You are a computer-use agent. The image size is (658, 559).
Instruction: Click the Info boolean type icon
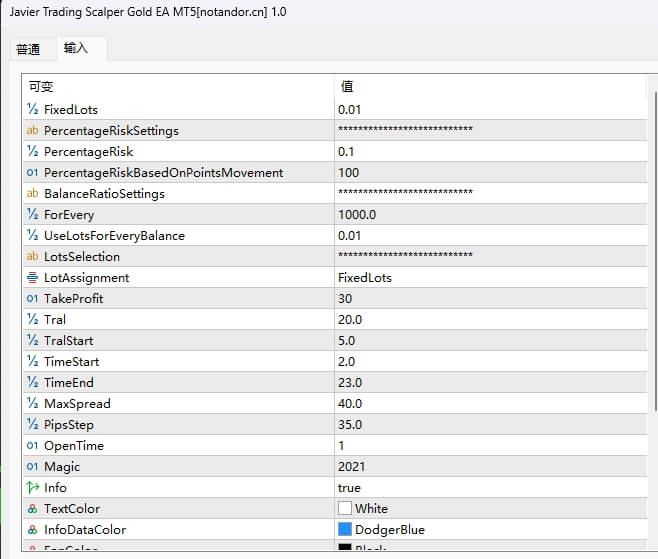point(33,487)
